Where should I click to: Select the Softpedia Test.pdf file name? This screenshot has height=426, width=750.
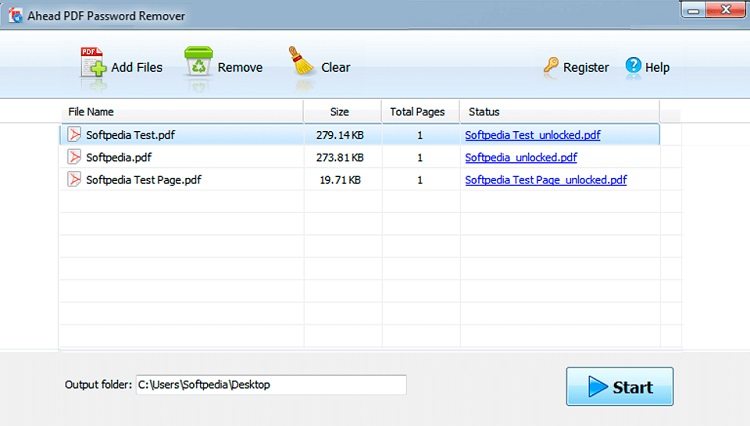click(131, 135)
